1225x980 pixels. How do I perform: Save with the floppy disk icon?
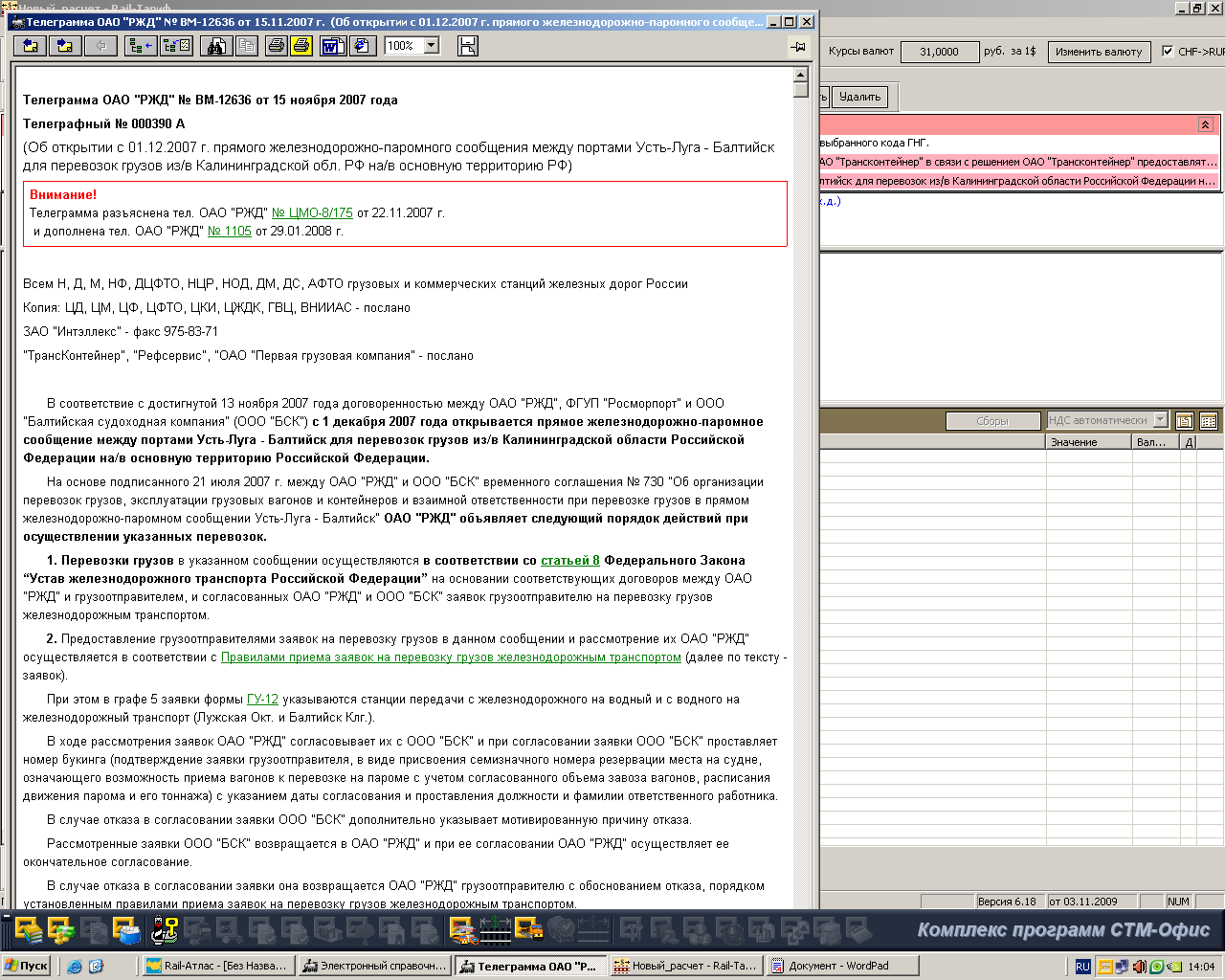coord(468,45)
